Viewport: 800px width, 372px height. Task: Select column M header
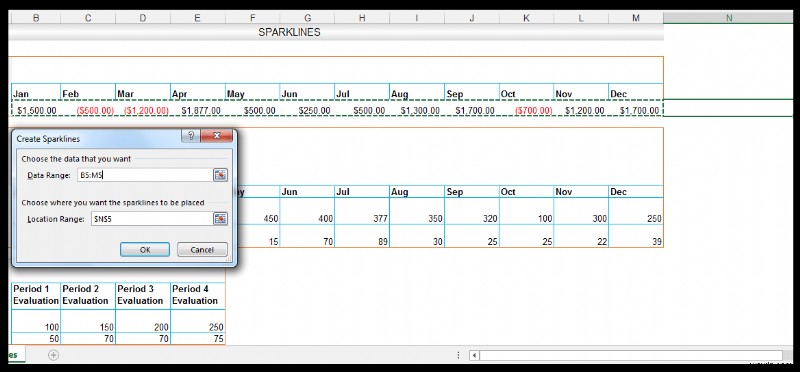click(636, 18)
